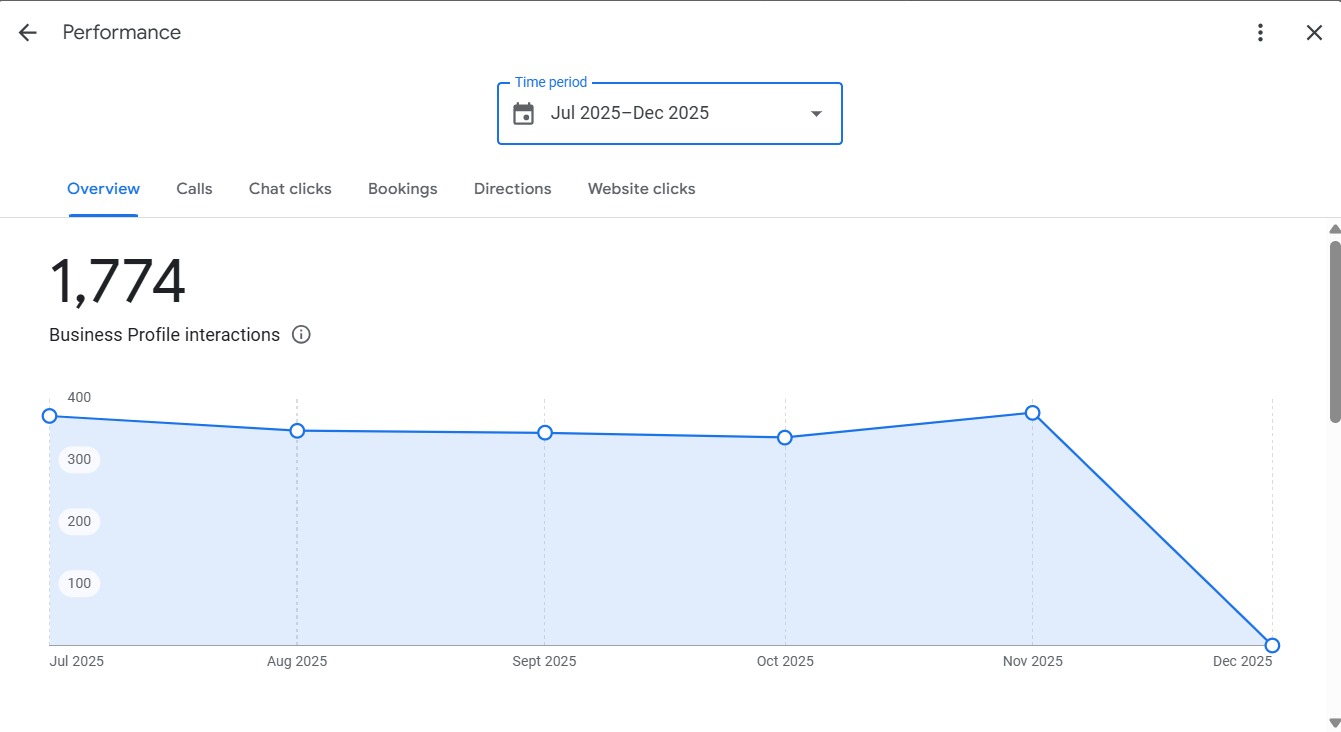Select the Overview tab
This screenshot has height=732, width=1341.
(103, 189)
